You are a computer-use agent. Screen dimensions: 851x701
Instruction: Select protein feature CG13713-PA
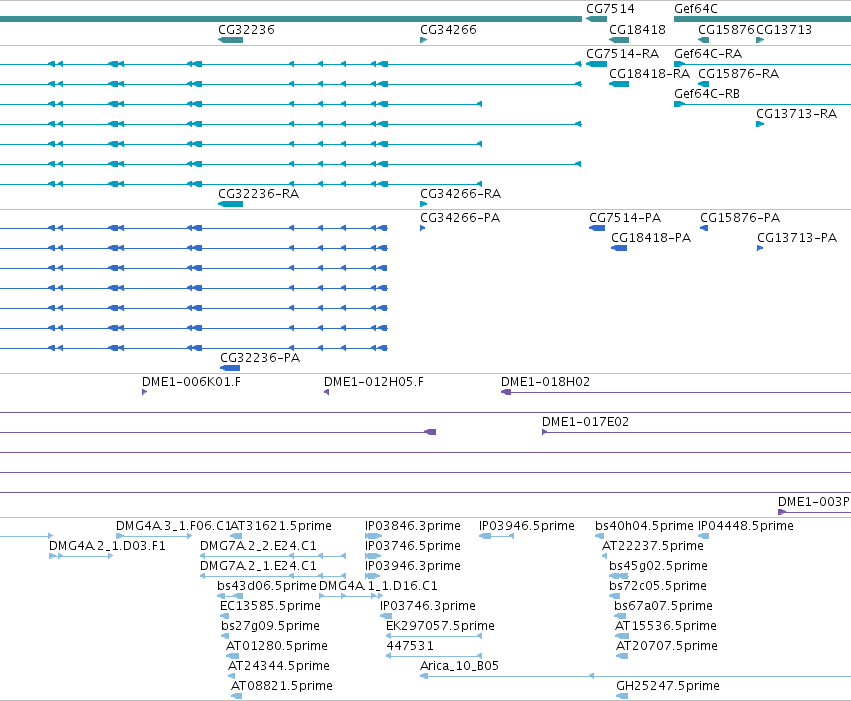797,238
